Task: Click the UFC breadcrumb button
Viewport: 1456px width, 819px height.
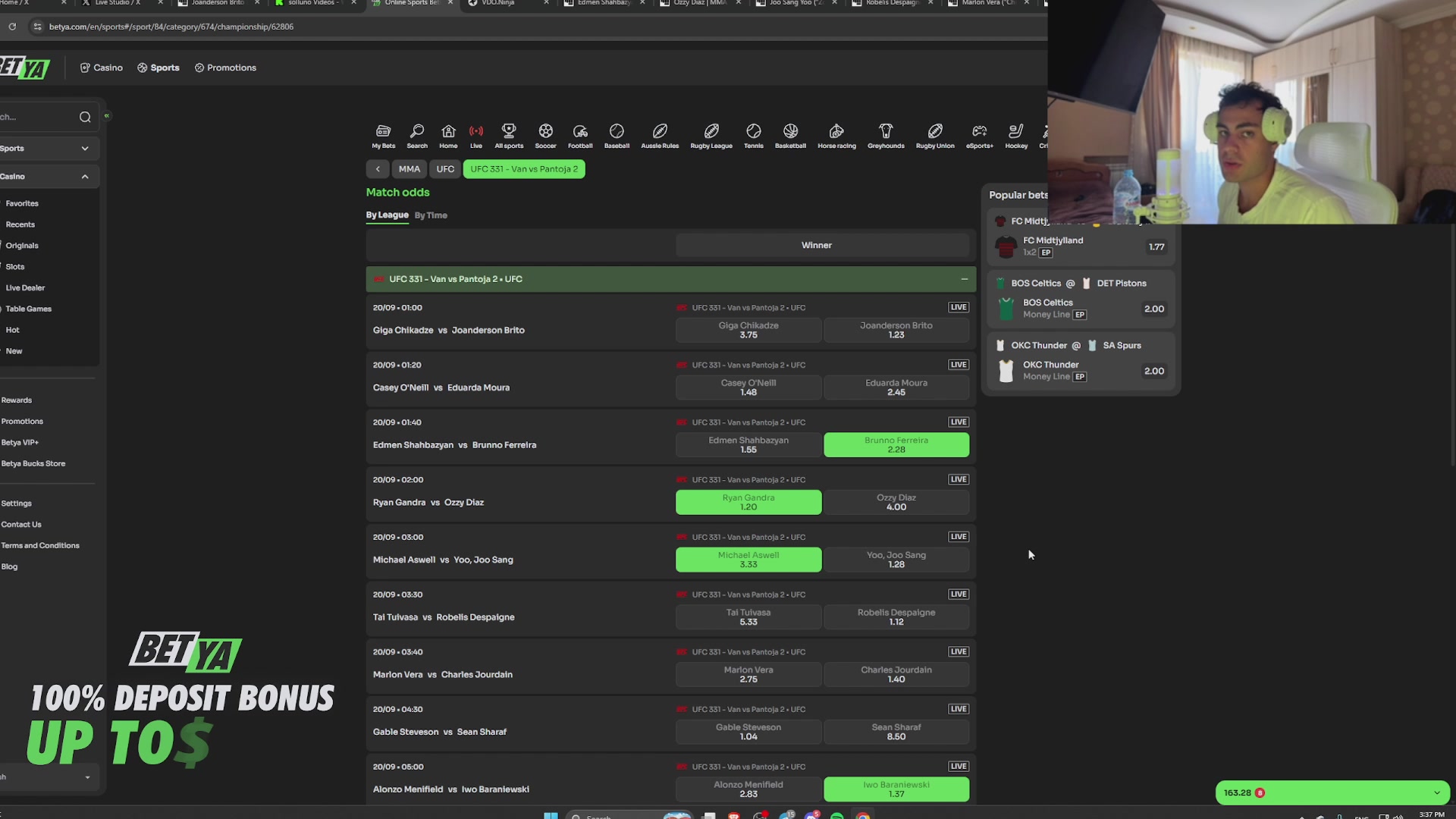Action: pos(445,169)
